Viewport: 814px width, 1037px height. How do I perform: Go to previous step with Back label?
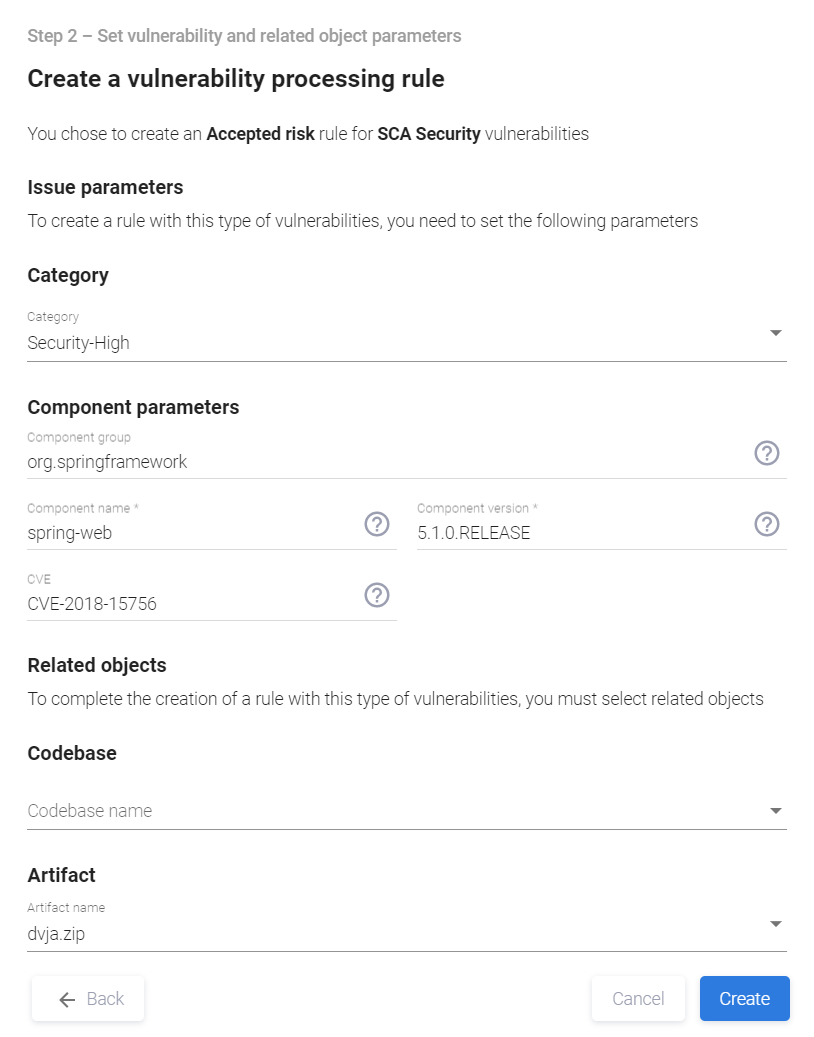coord(105,999)
